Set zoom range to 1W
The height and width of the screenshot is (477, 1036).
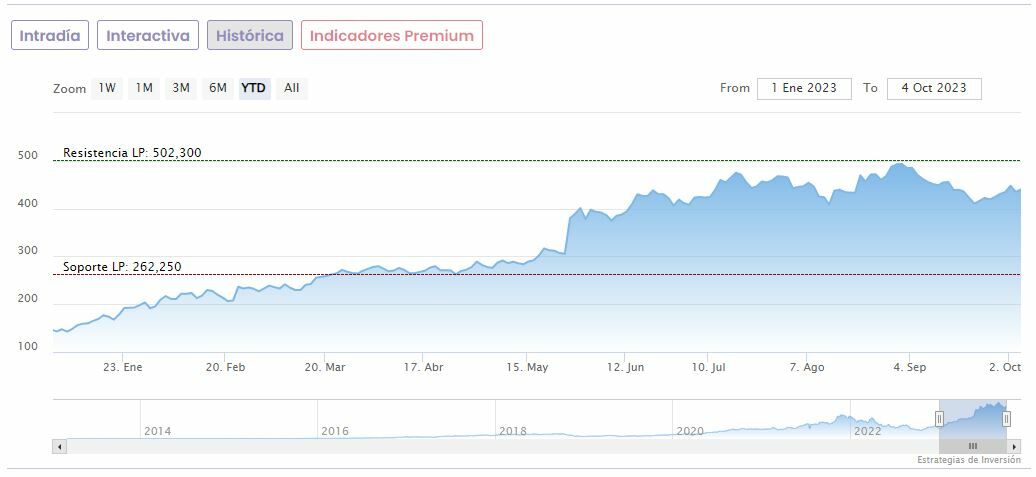(x=107, y=88)
